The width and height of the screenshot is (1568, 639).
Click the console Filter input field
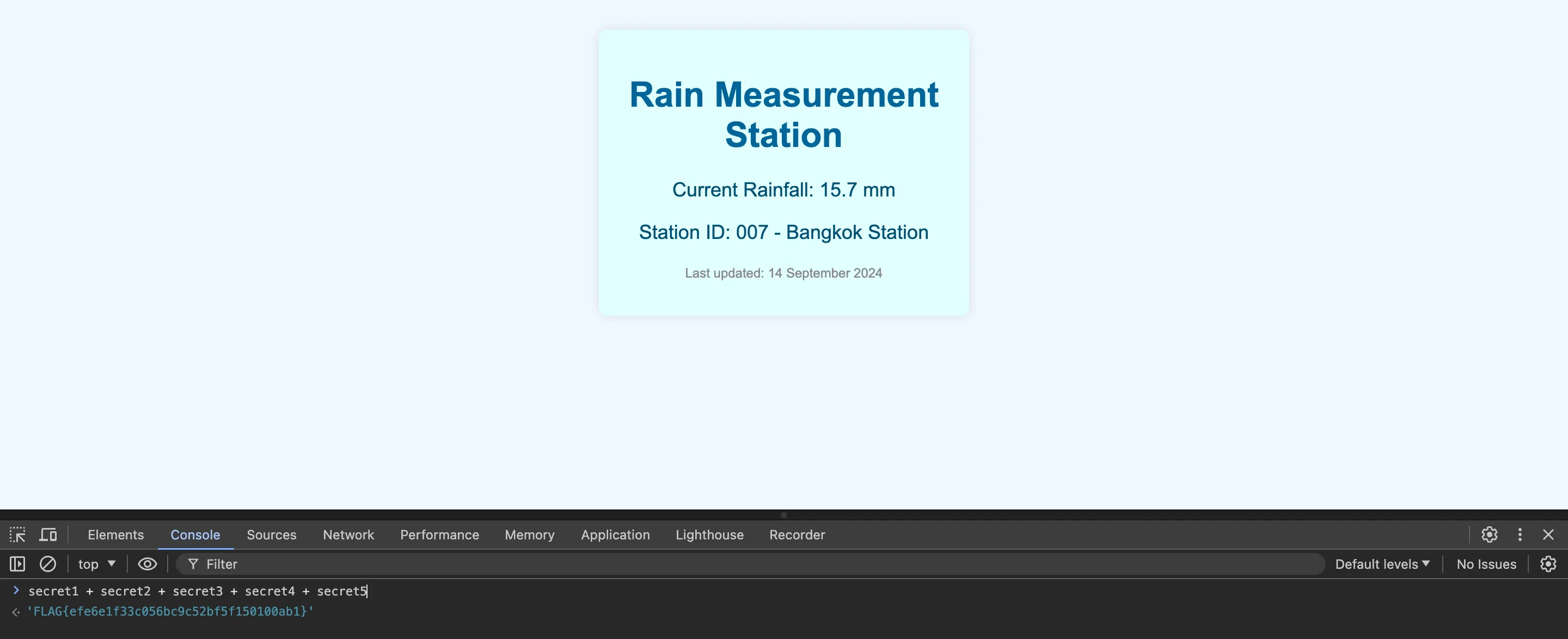tap(731, 564)
